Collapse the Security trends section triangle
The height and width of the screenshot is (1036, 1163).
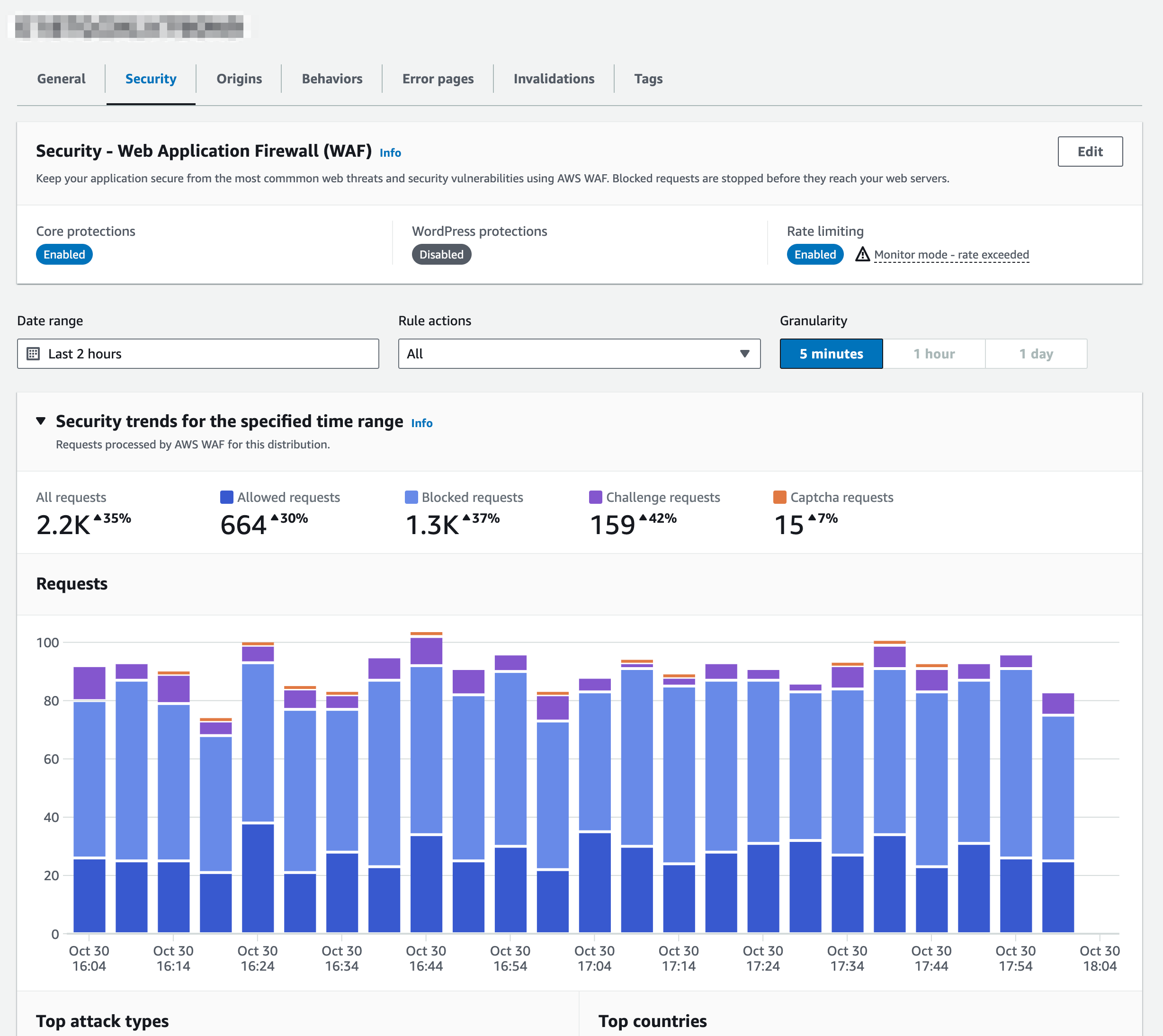click(40, 421)
